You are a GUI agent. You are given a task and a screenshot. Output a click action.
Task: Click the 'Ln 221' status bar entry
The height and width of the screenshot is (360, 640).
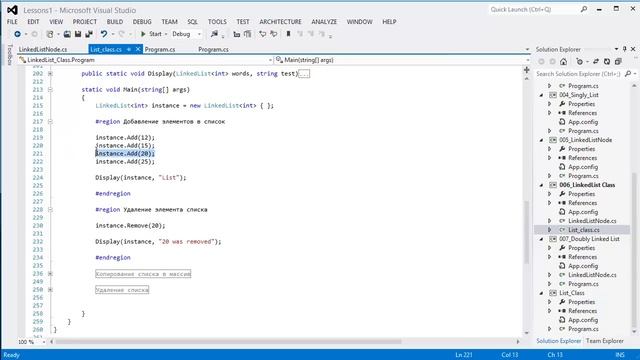[464, 355]
